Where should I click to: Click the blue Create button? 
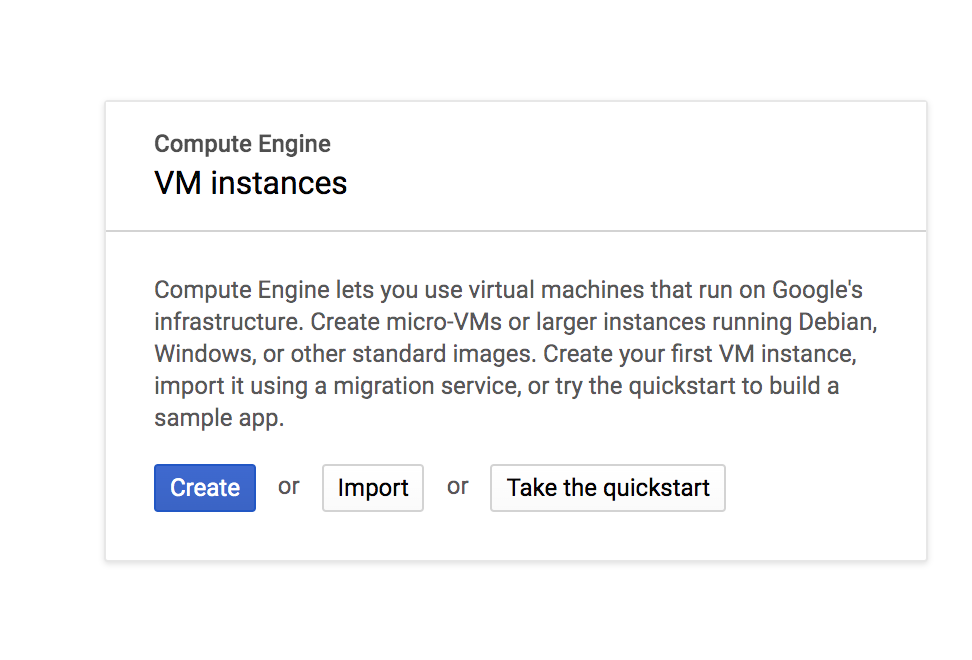point(205,488)
